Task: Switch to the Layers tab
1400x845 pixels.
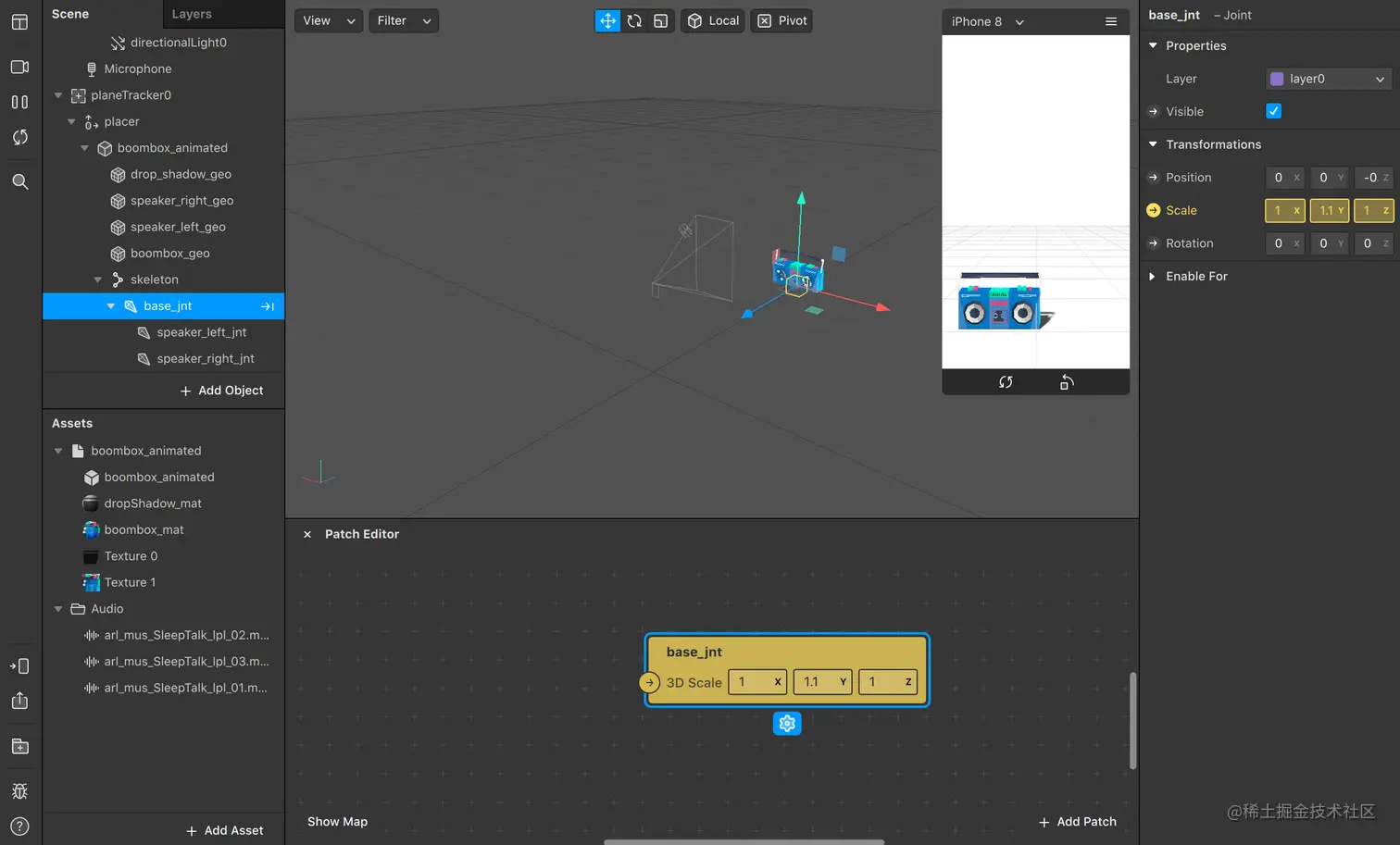Action: (x=192, y=14)
